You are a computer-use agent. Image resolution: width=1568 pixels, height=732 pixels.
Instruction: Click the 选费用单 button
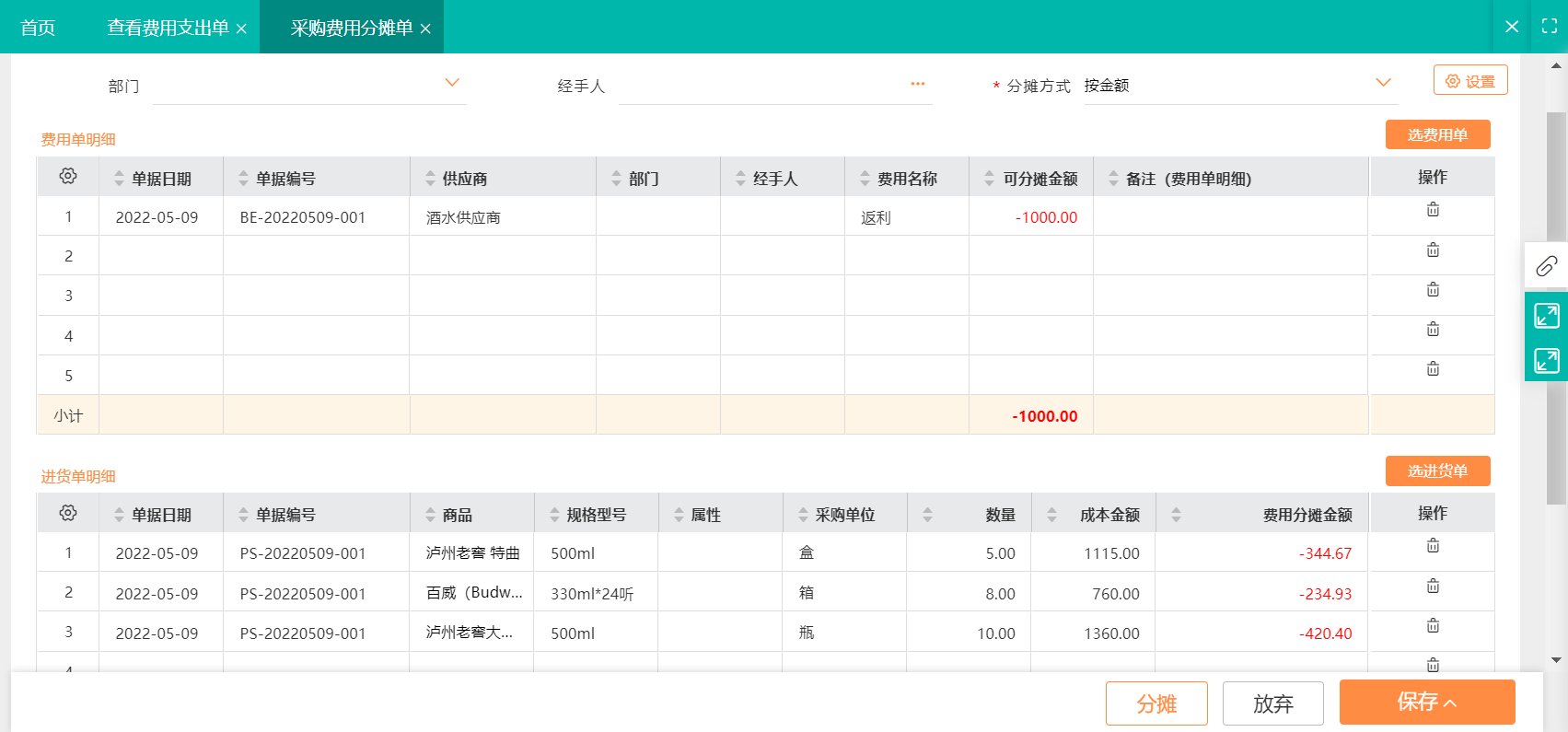(1437, 135)
